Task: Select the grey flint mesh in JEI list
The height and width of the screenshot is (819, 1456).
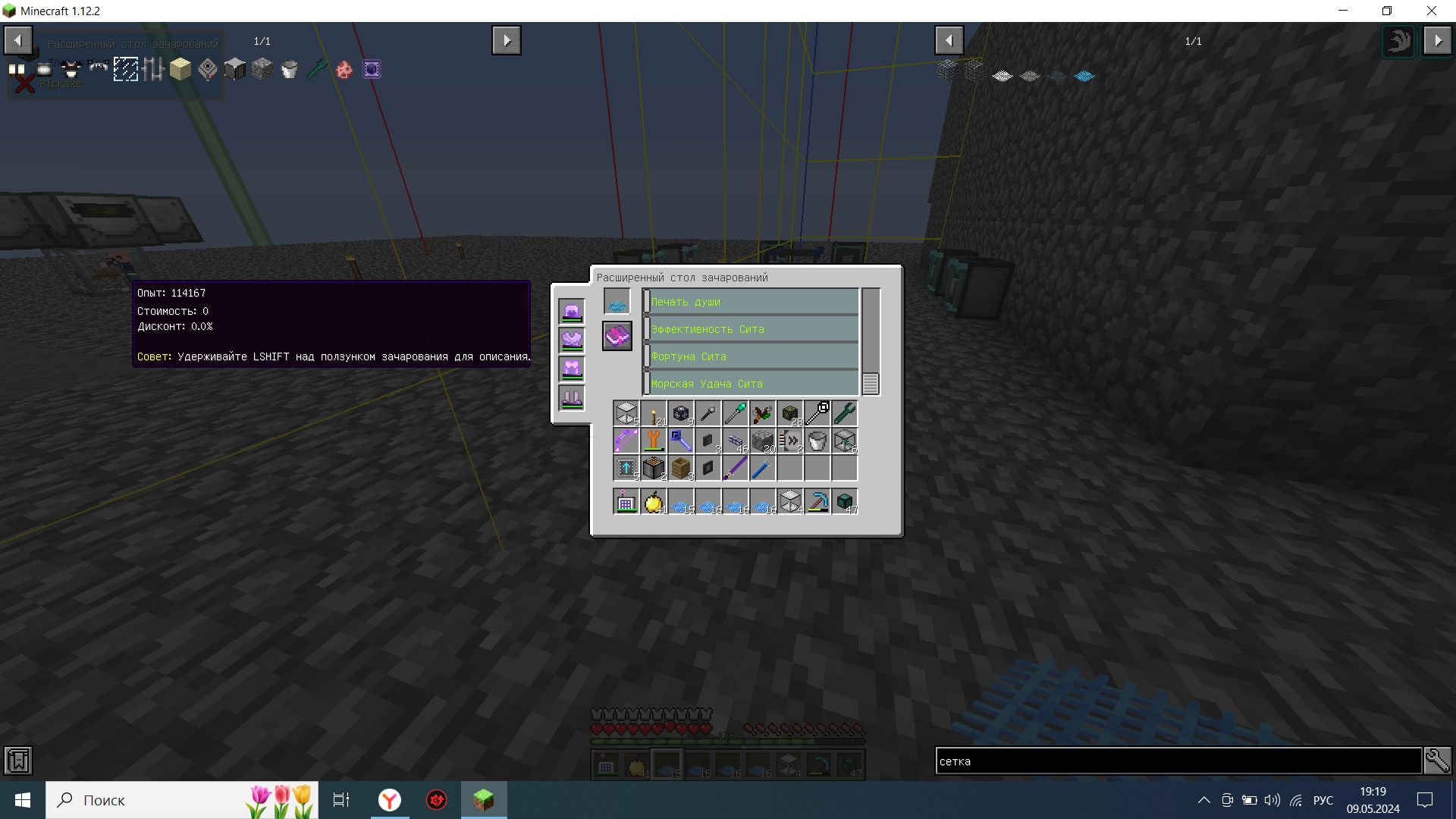Action: coord(1030,76)
